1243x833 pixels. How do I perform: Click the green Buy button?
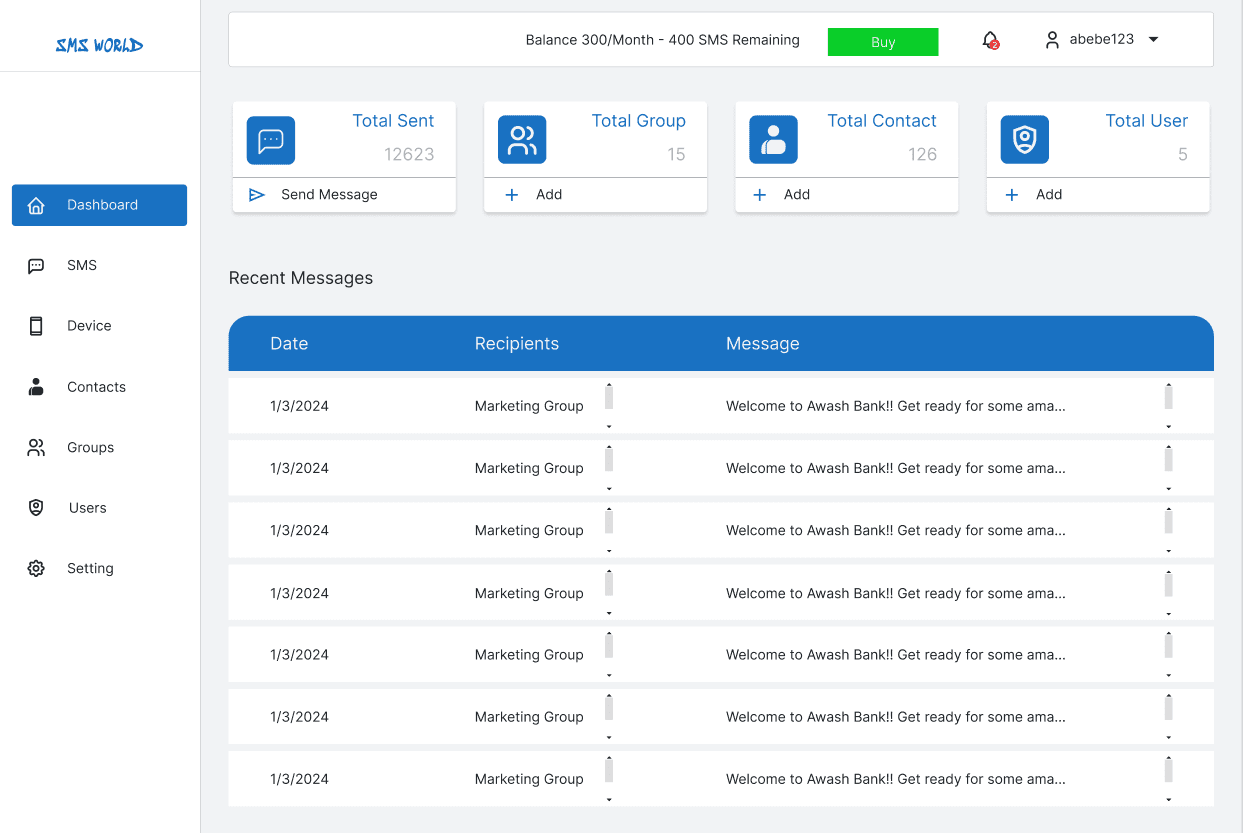click(x=883, y=42)
